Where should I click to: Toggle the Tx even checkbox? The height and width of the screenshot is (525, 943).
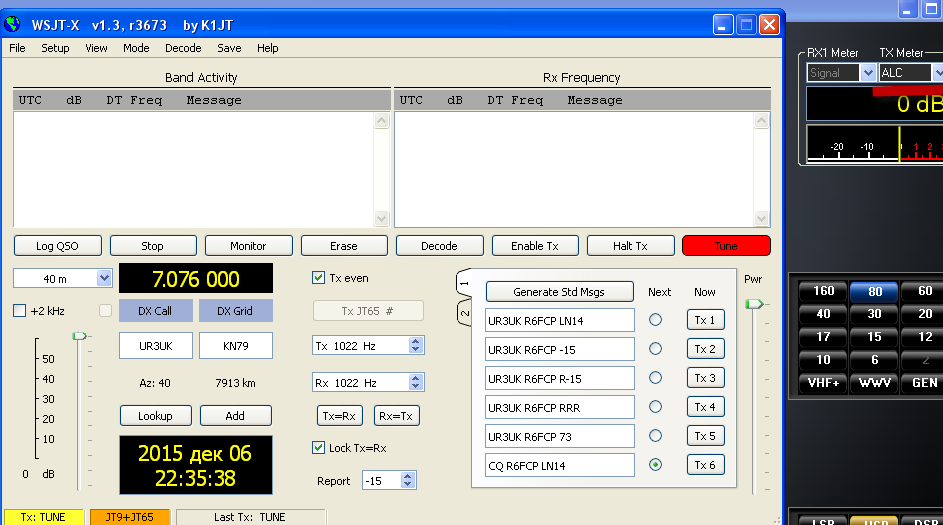coord(319,278)
